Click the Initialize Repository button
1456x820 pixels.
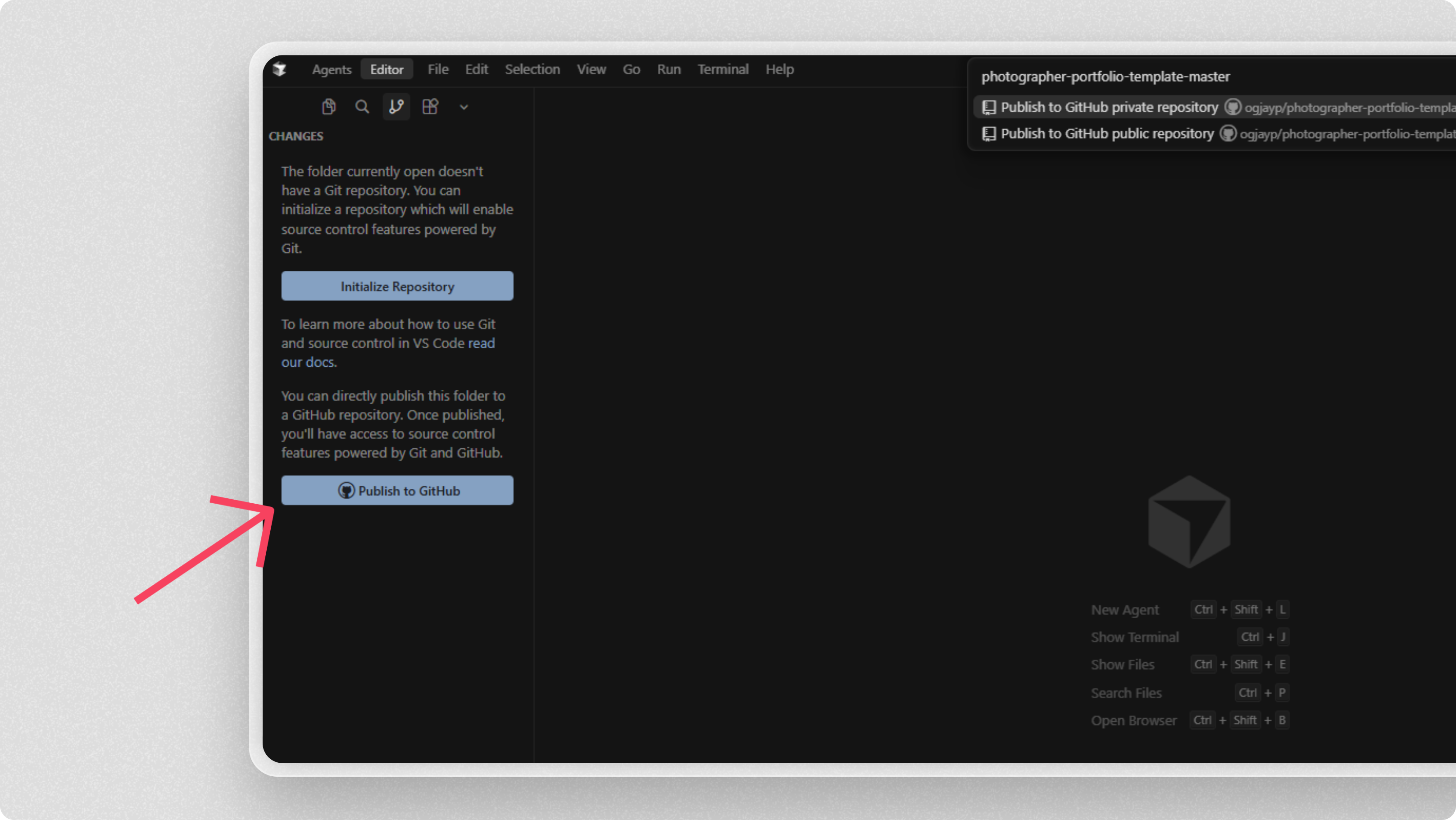click(x=397, y=286)
